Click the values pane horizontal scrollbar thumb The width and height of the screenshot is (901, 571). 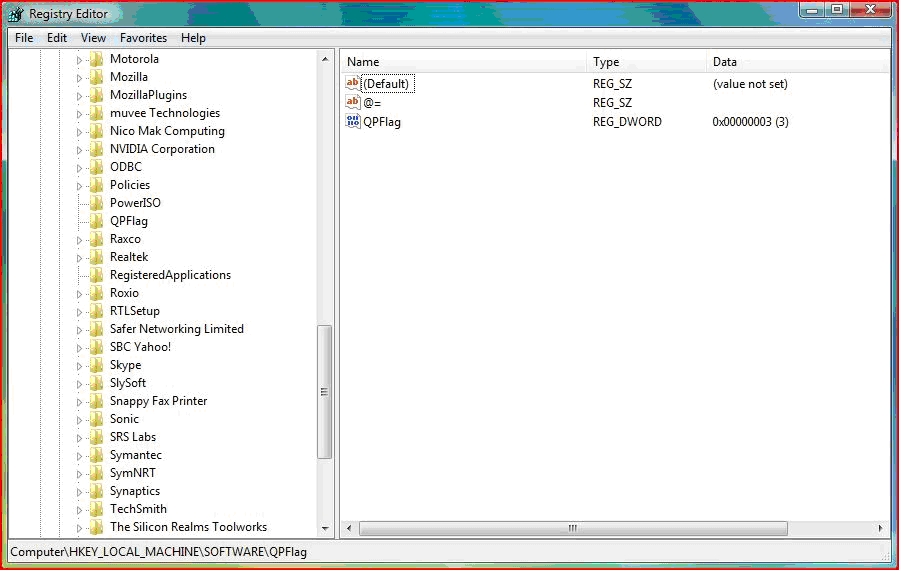[573, 528]
